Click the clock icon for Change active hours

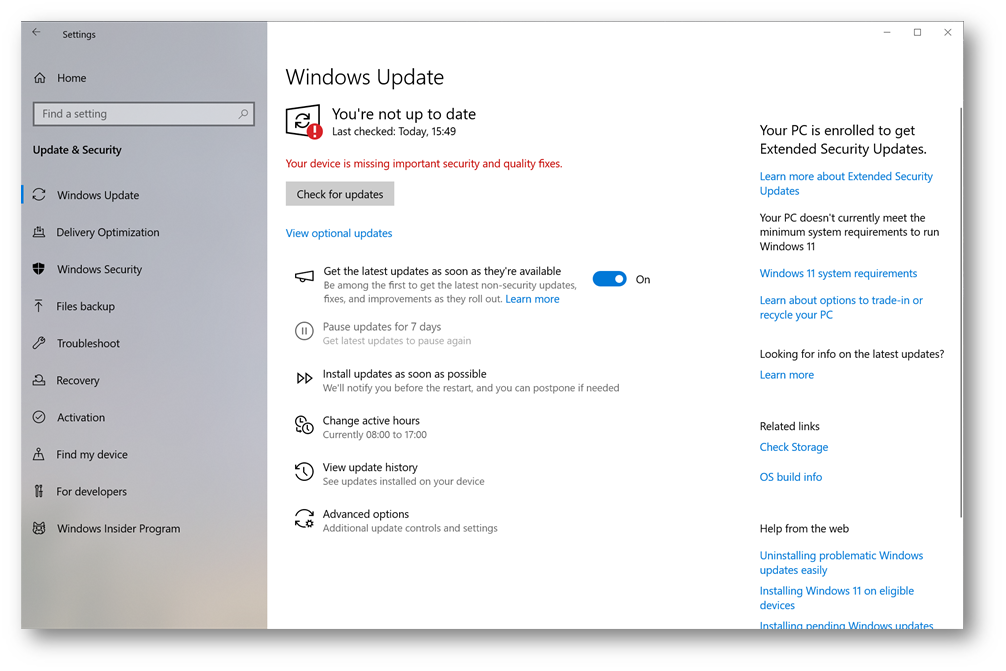pyautogui.click(x=304, y=425)
